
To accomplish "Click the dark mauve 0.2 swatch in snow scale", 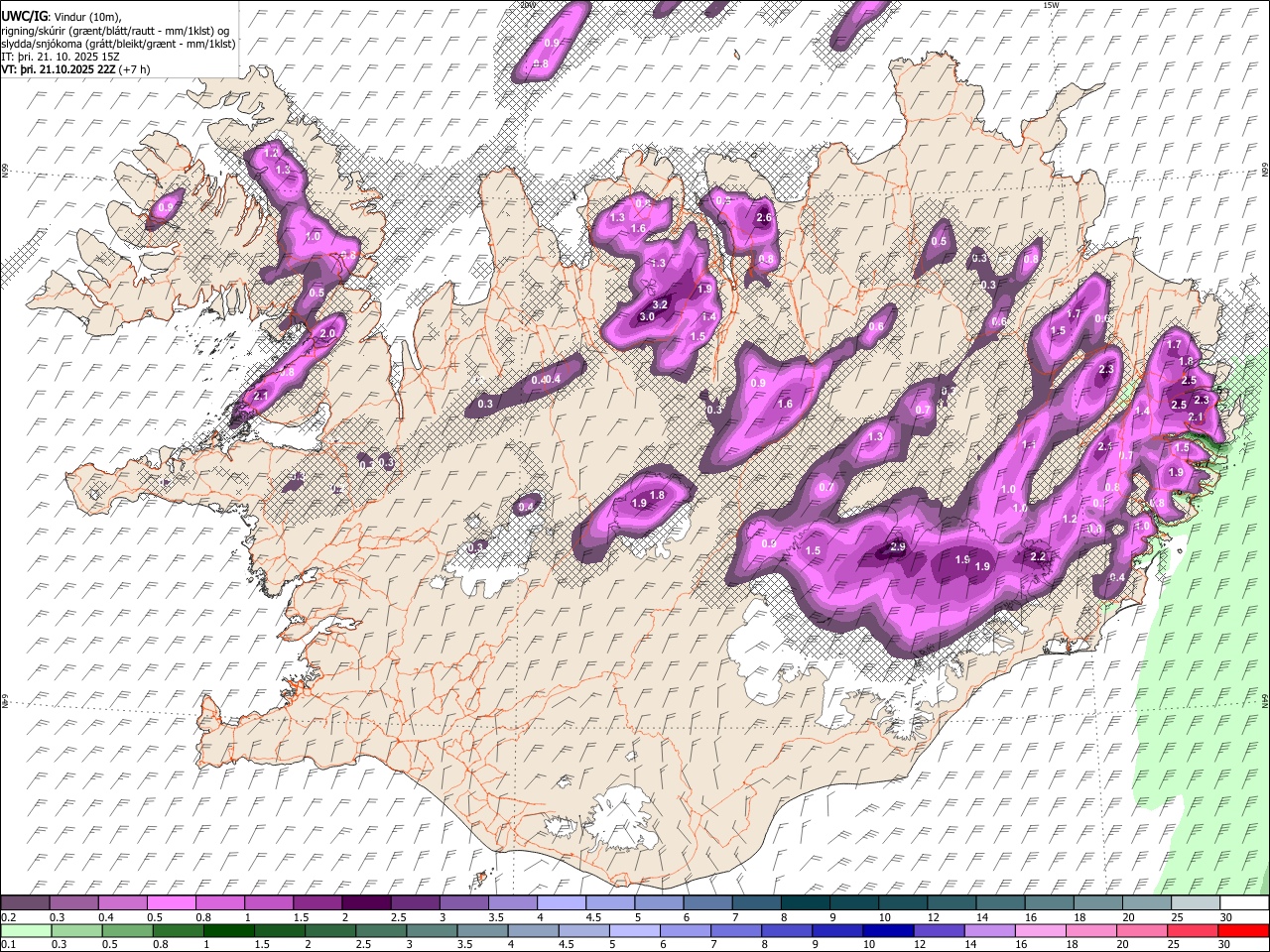I will coord(26,902).
